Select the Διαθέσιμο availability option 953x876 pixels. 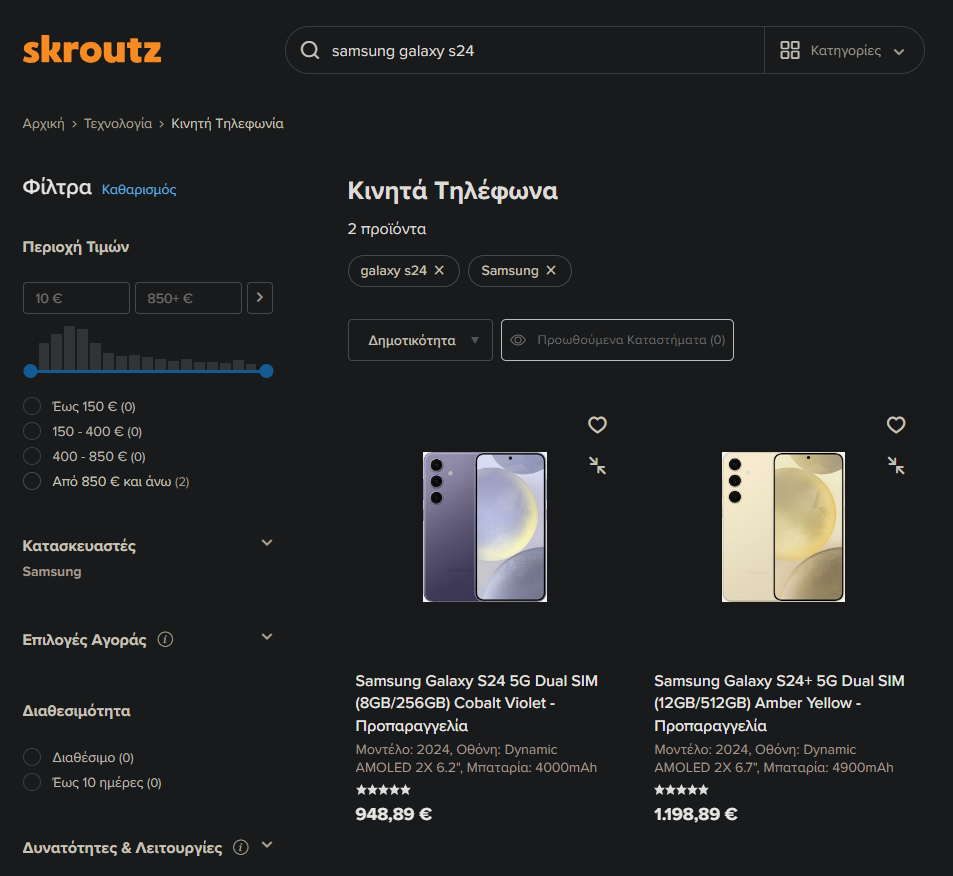click(32, 757)
